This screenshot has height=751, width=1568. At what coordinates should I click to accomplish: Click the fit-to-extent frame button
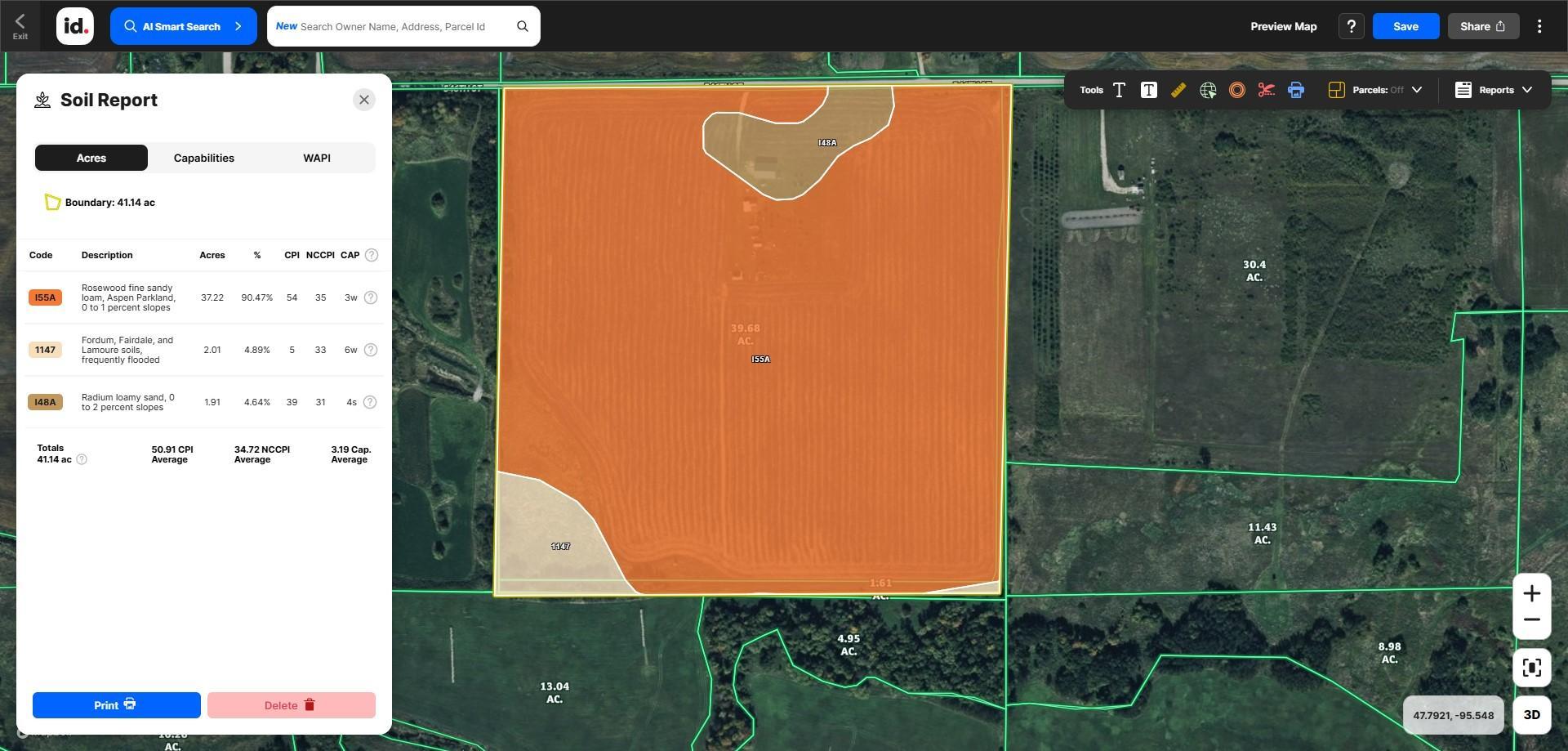[x=1531, y=668]
